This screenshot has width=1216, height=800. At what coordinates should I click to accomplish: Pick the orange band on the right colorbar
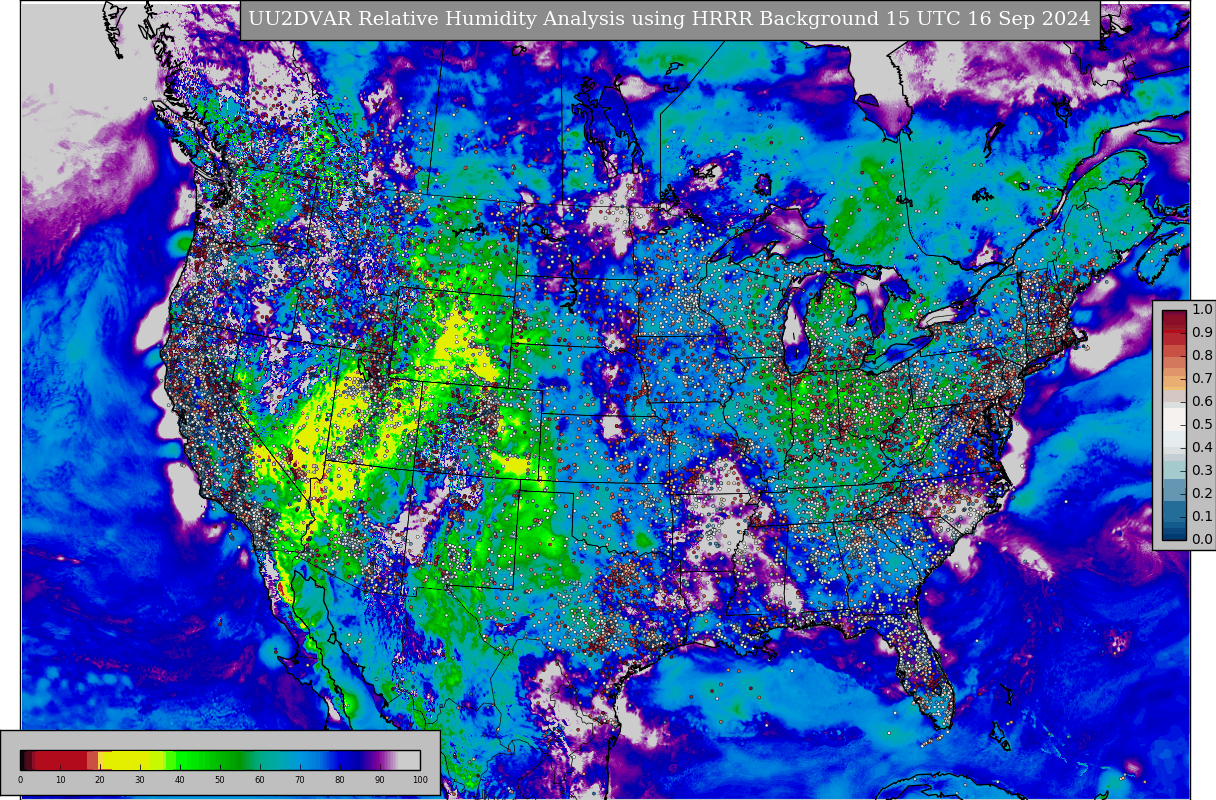point(1174,383)
